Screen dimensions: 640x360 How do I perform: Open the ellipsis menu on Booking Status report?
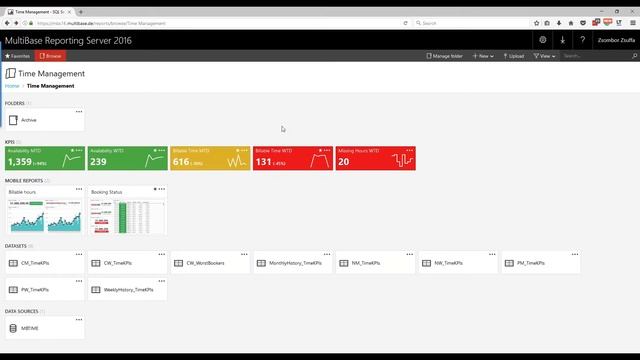point(162,189)
